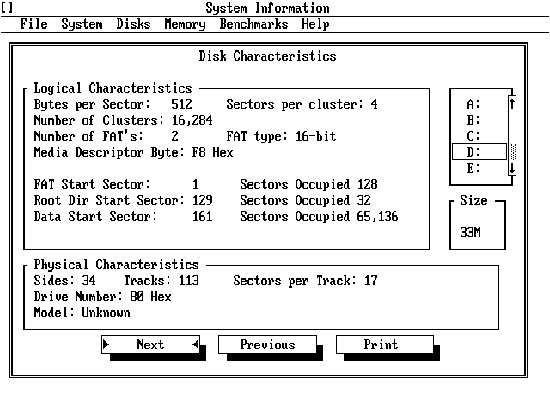Click the window control box in top-left corner

coord(7,8)
